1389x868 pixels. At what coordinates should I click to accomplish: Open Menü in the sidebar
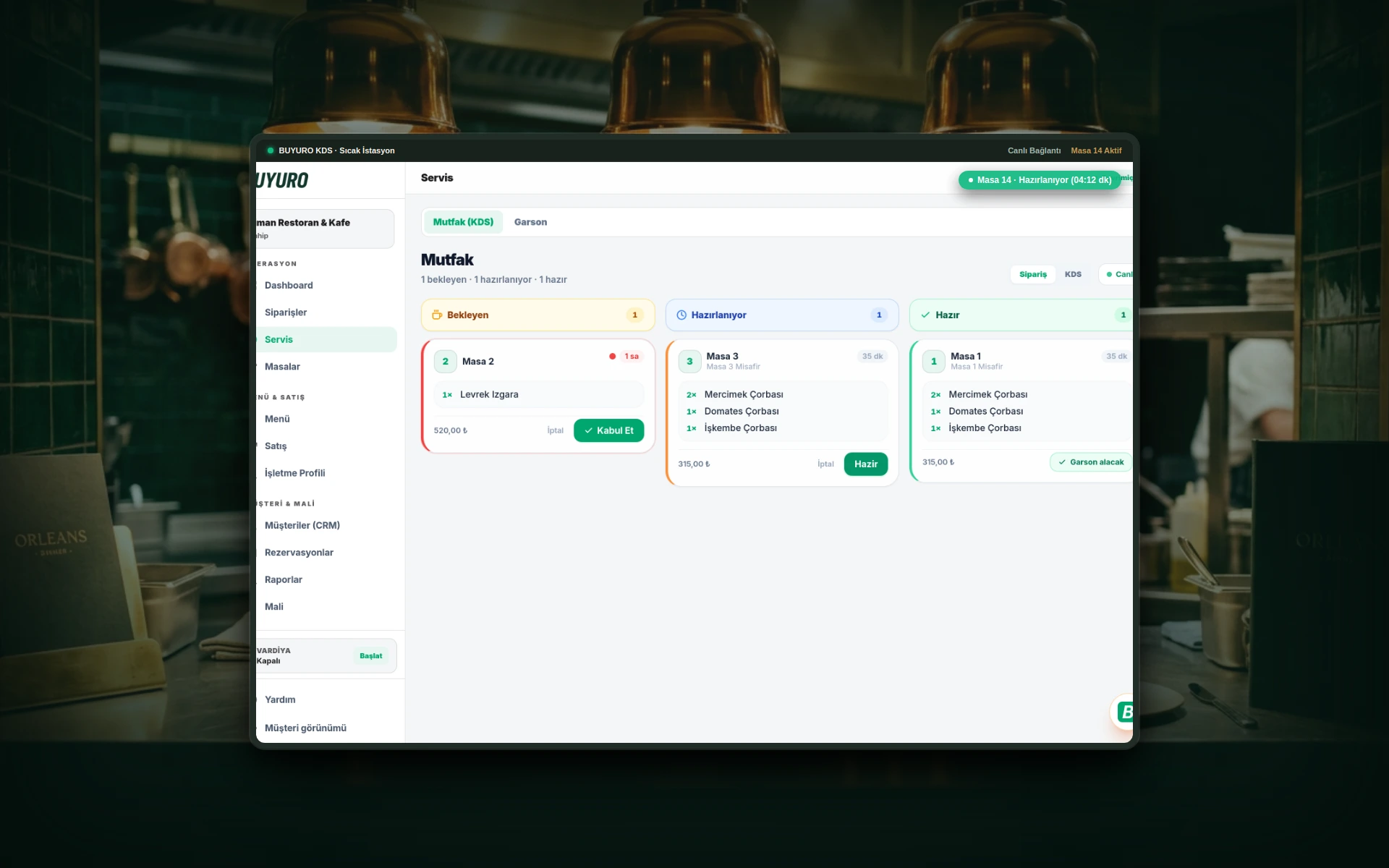[x=326, y=419]
